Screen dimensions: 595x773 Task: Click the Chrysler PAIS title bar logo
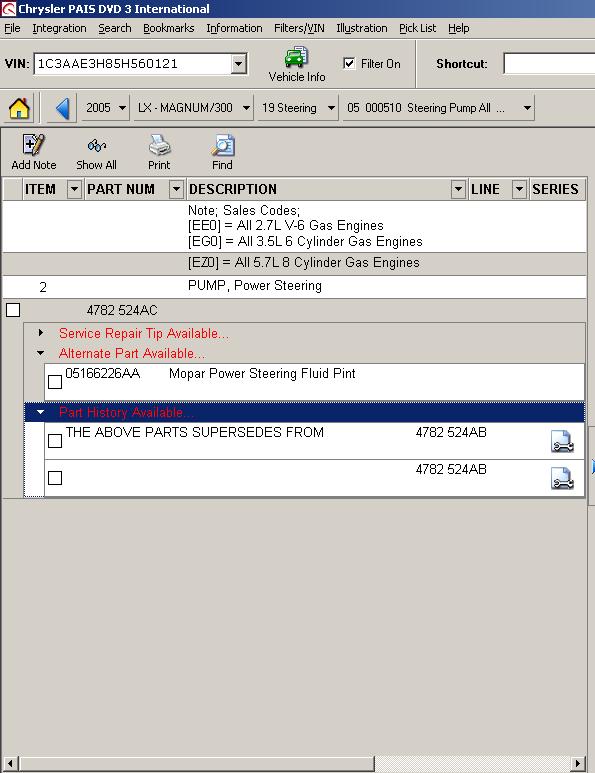tap(8, 8)
